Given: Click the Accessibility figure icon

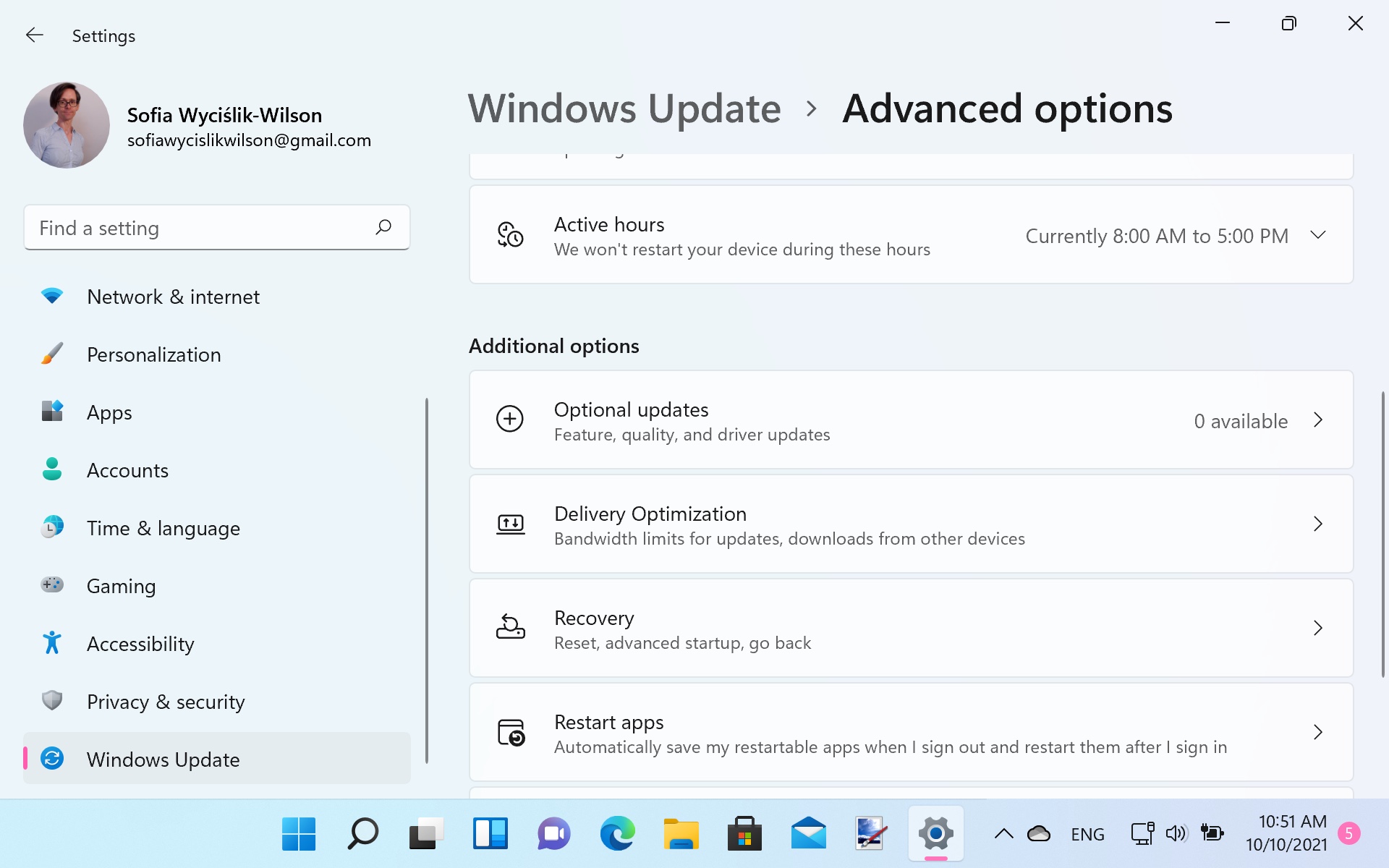Looking at the screenshot, I should pos(52,642).
